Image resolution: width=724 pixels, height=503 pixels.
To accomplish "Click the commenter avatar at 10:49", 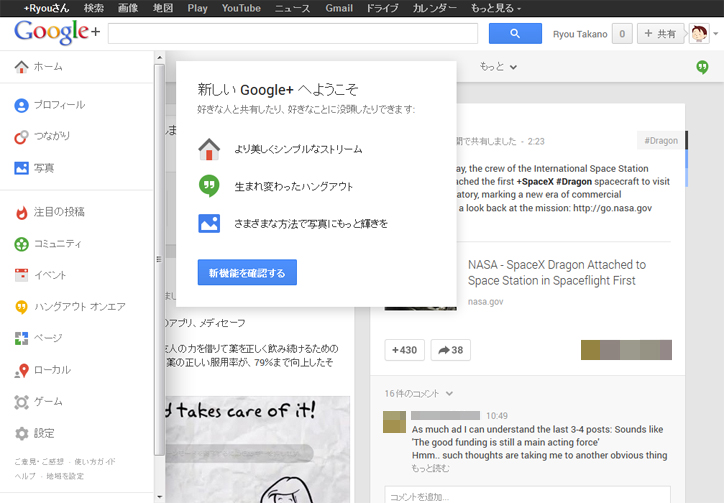I will point(394,422).
